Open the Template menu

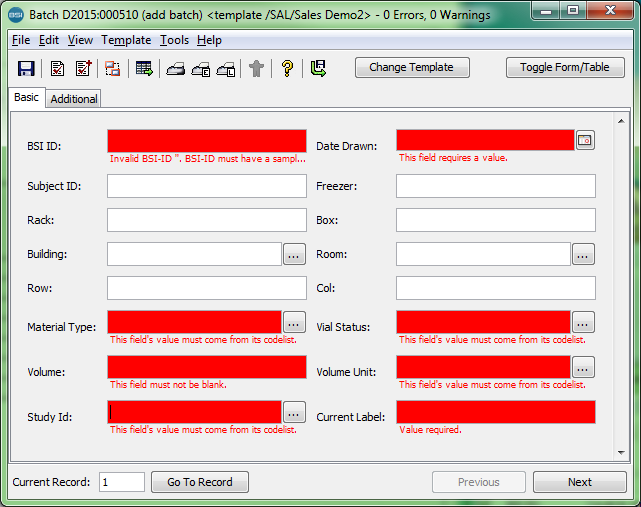click(x=126, y=40)
